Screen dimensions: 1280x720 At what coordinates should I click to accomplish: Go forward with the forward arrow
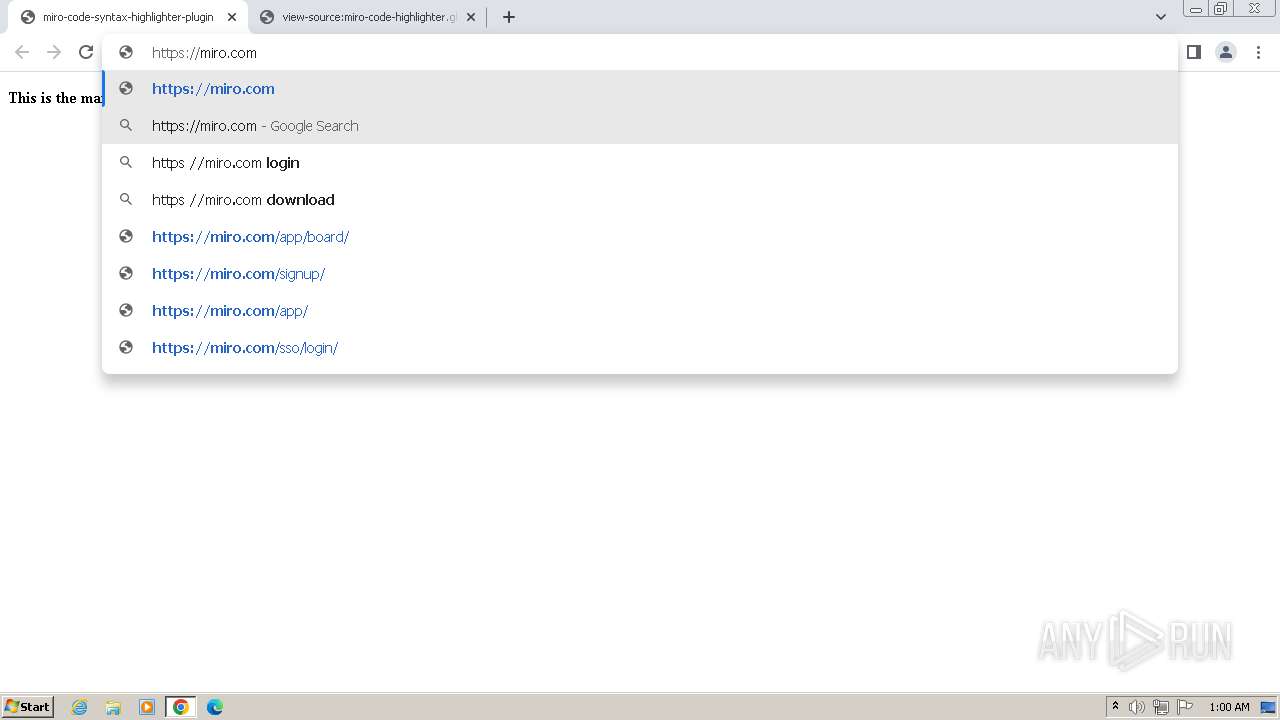[54, 52]
